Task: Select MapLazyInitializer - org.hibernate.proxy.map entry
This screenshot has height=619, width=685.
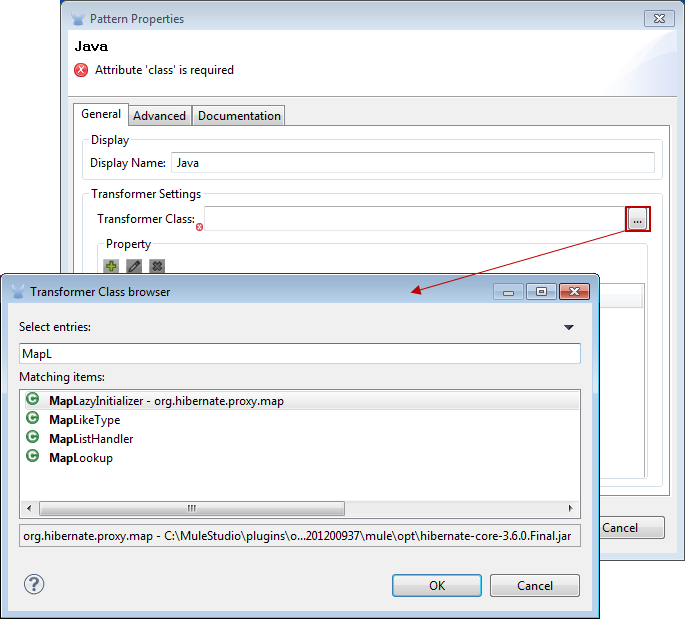Action: pyautogui.click(x=301, y=401)
